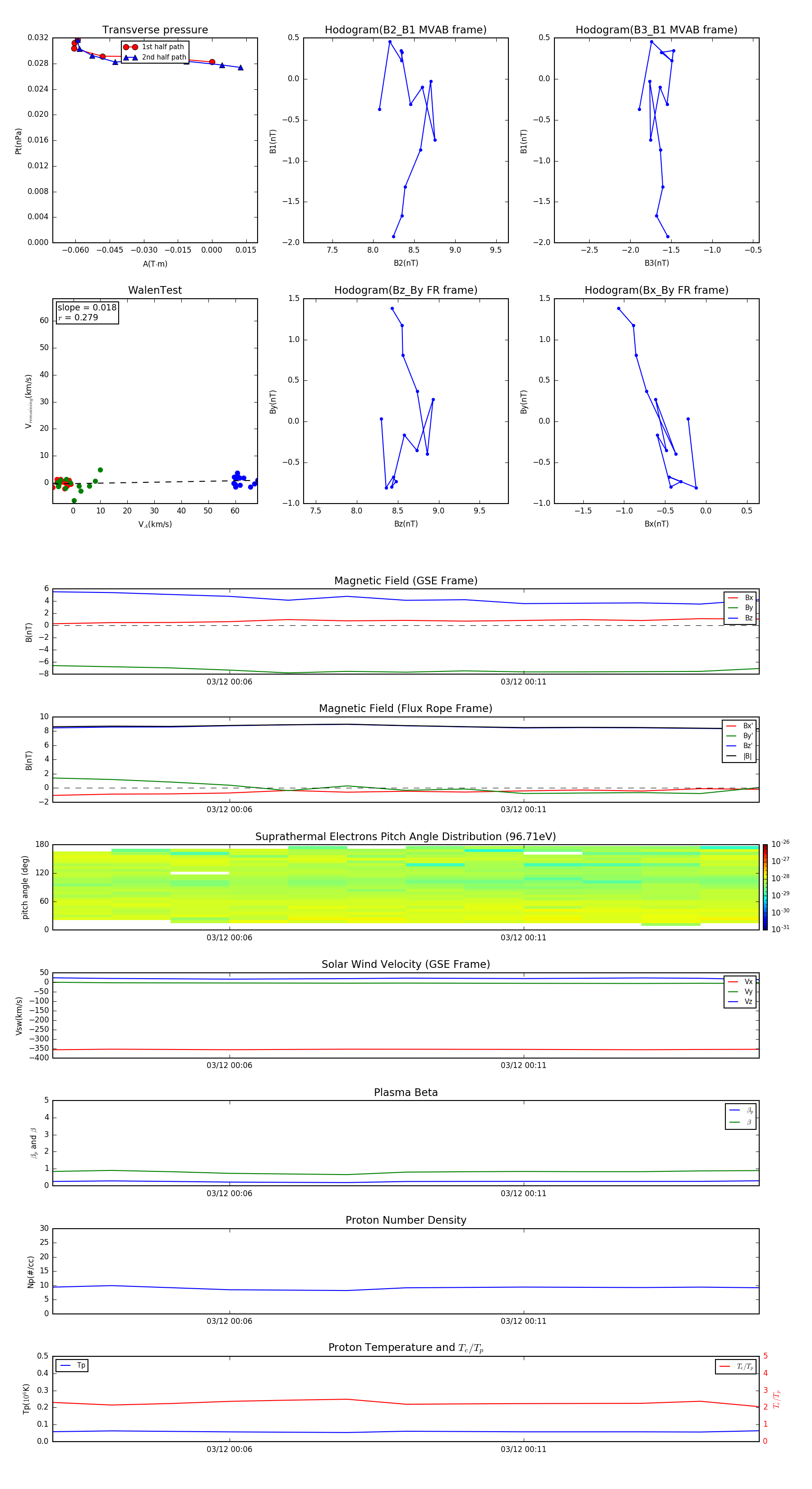Select 'By' in the GSE frame legend

[741, 607]
